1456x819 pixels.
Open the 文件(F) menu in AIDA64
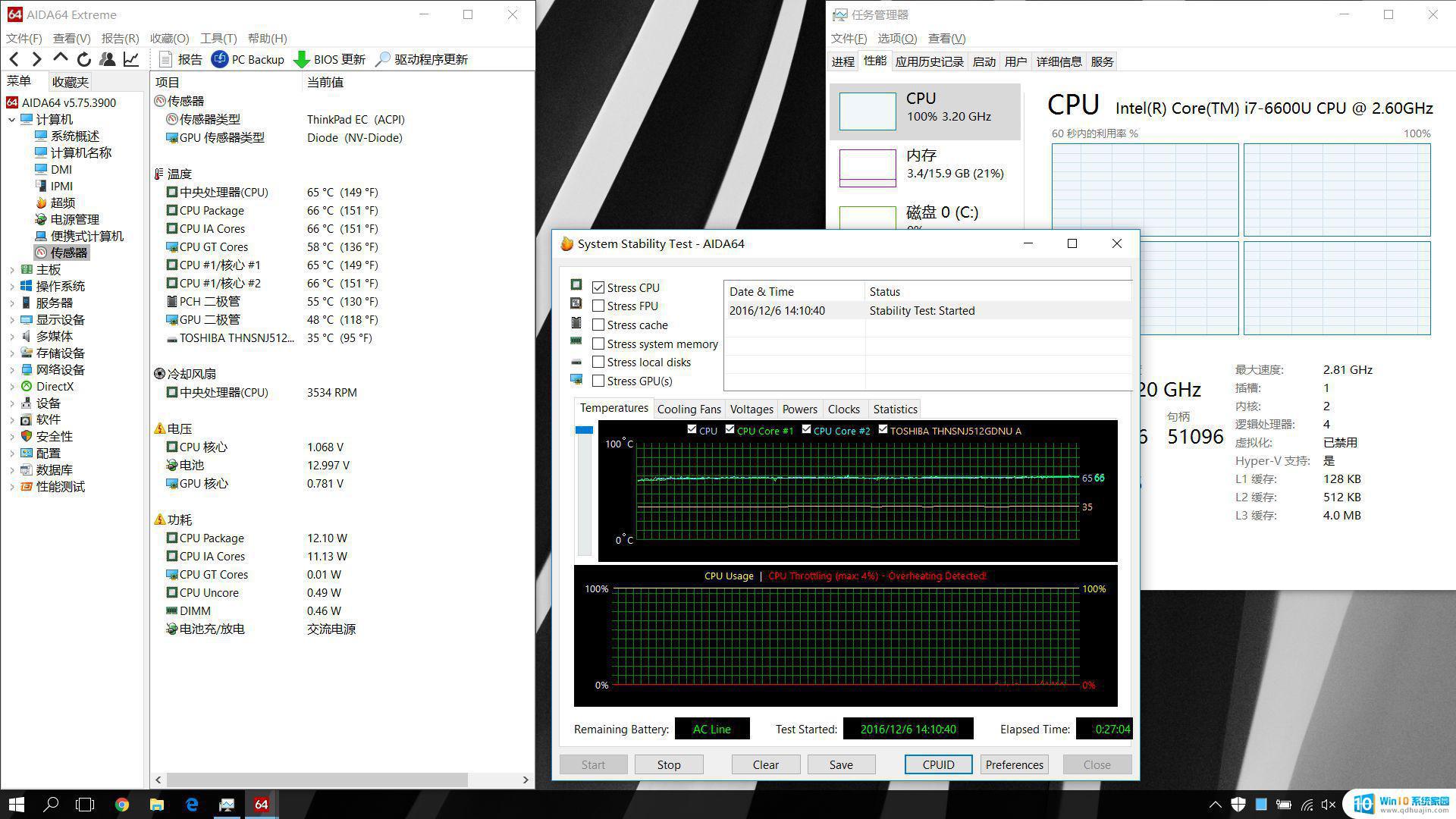[x=24, y=38]
